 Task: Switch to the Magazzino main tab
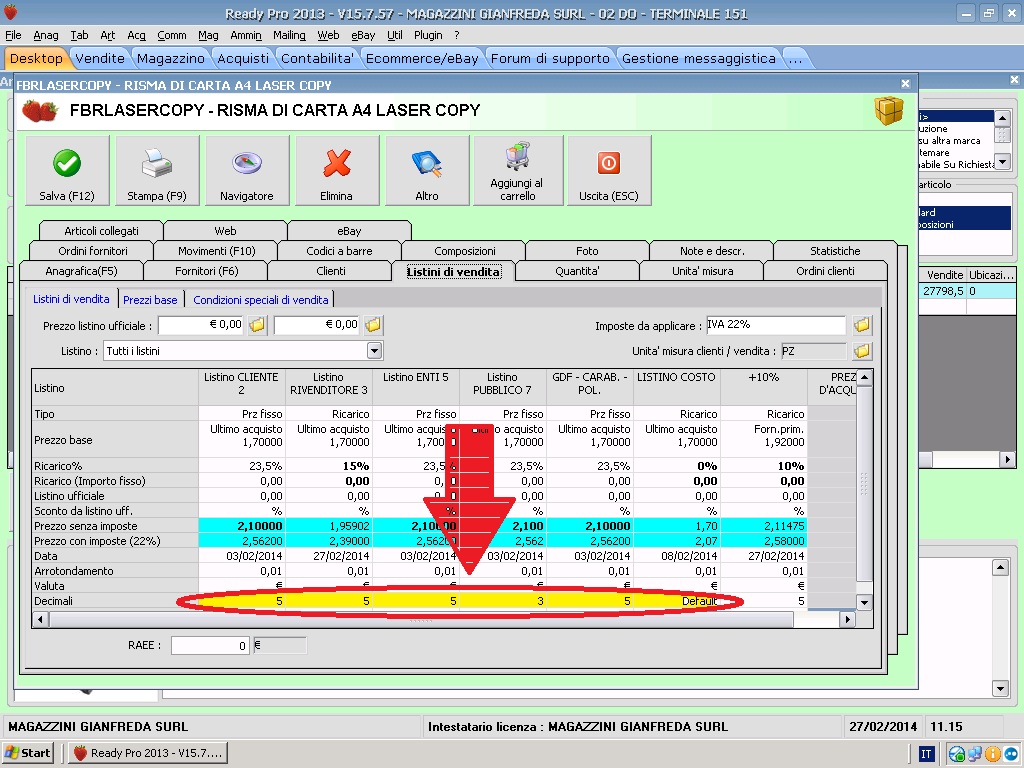(x=170, y=59)
